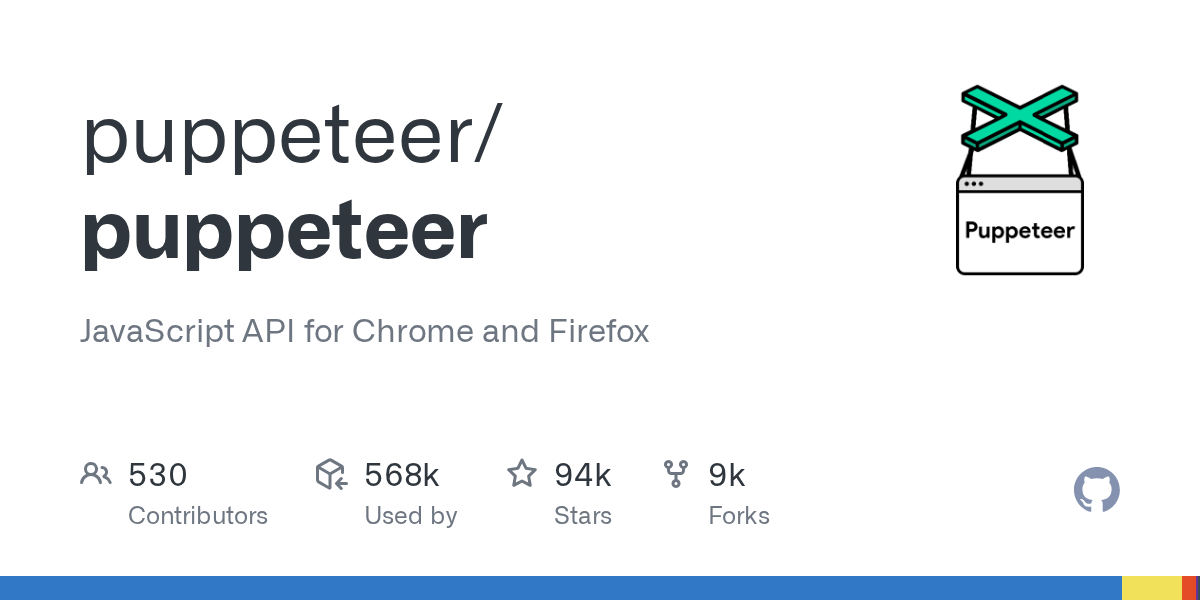
Task: Click the 9k forks count
Action: [727, 475]
